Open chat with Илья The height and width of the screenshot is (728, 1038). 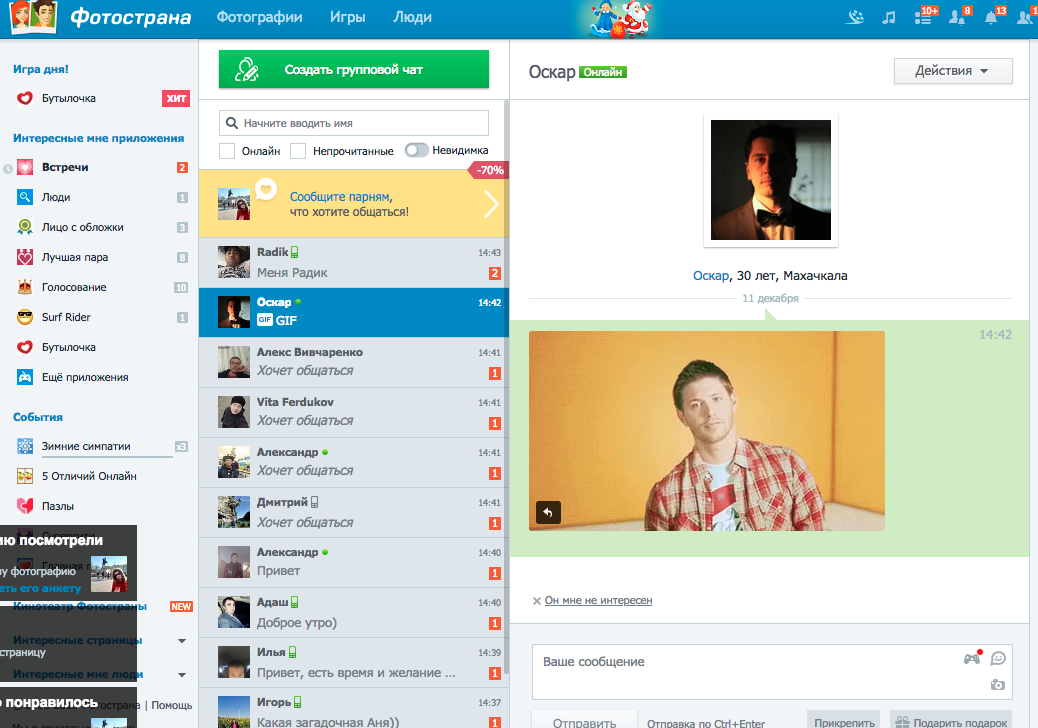coord(354,662)
